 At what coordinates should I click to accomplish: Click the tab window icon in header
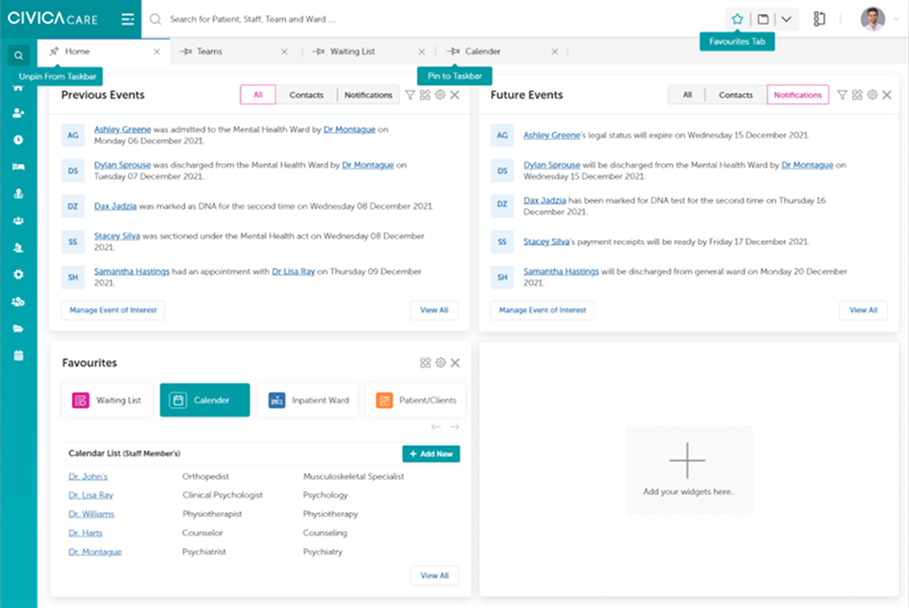coord(763,19)
